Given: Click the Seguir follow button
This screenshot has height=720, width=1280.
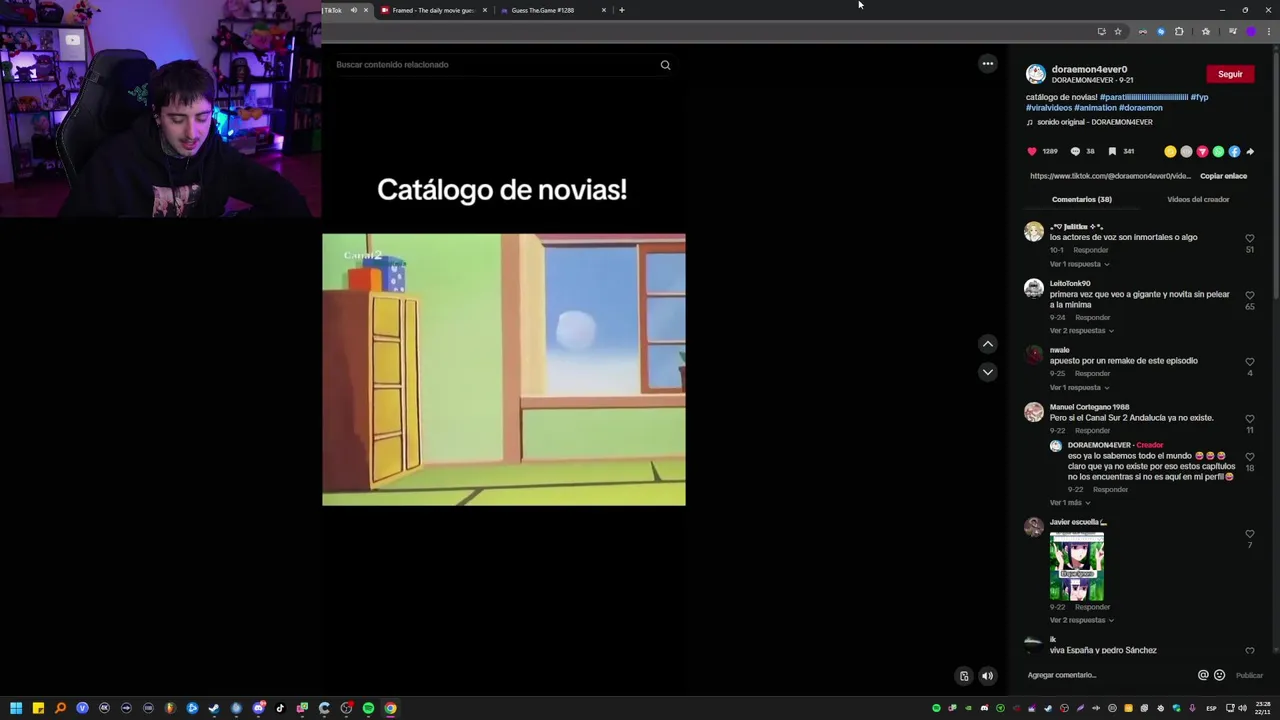Looking at the screenshot, I should pos(1230,74).
